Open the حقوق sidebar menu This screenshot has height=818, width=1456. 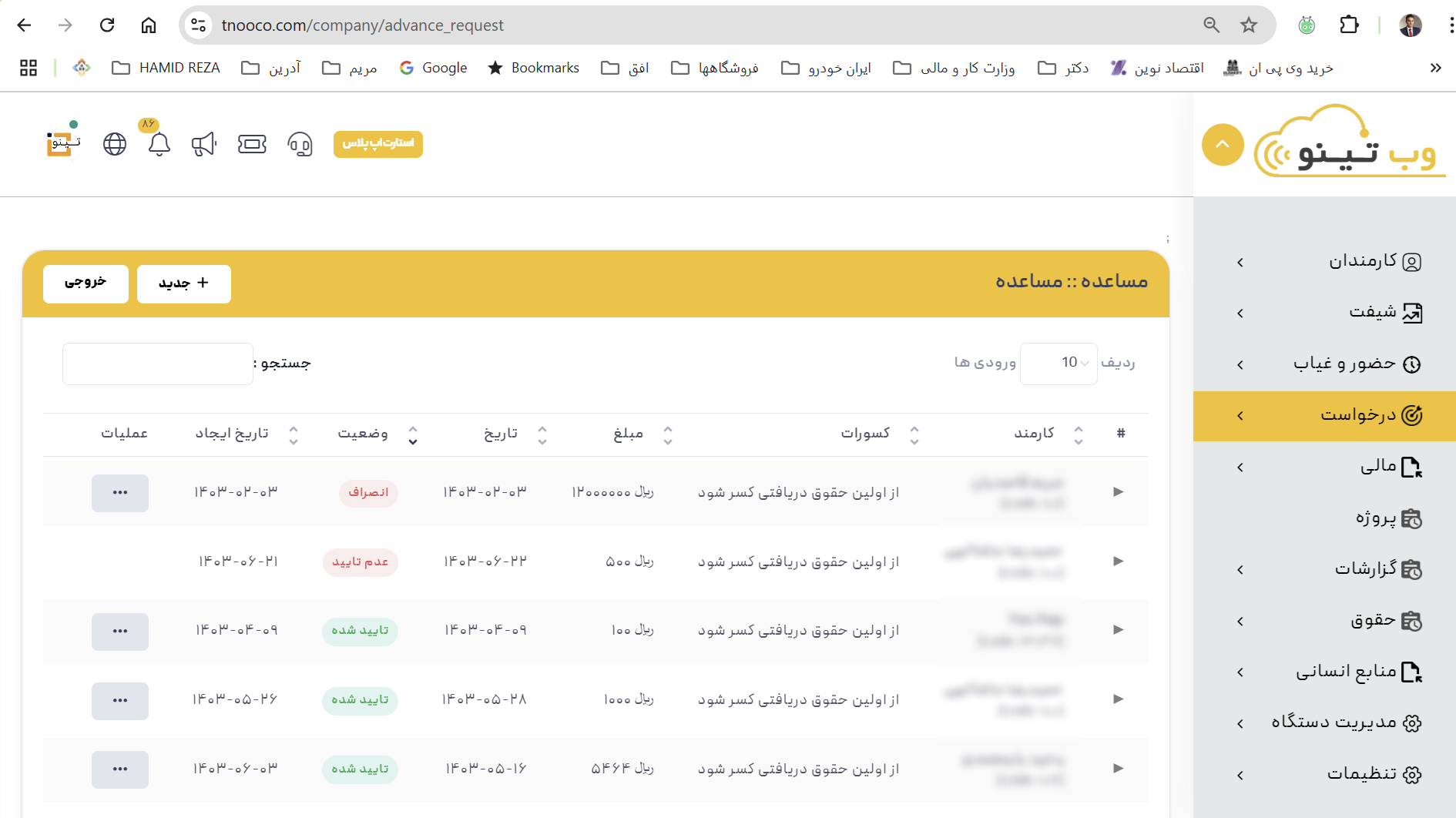(1323, 621)
